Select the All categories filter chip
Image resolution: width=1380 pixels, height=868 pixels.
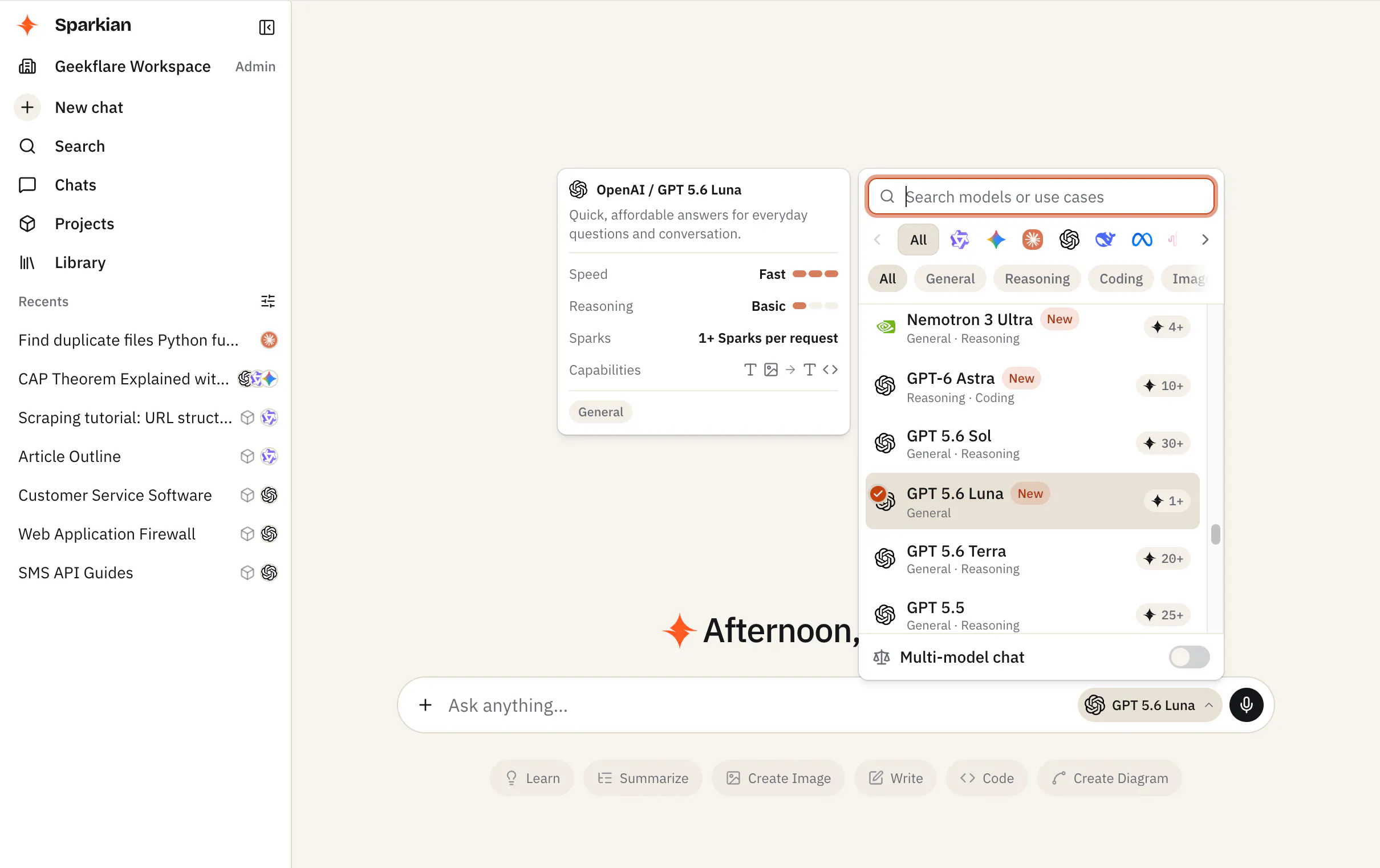coord(887,279)
